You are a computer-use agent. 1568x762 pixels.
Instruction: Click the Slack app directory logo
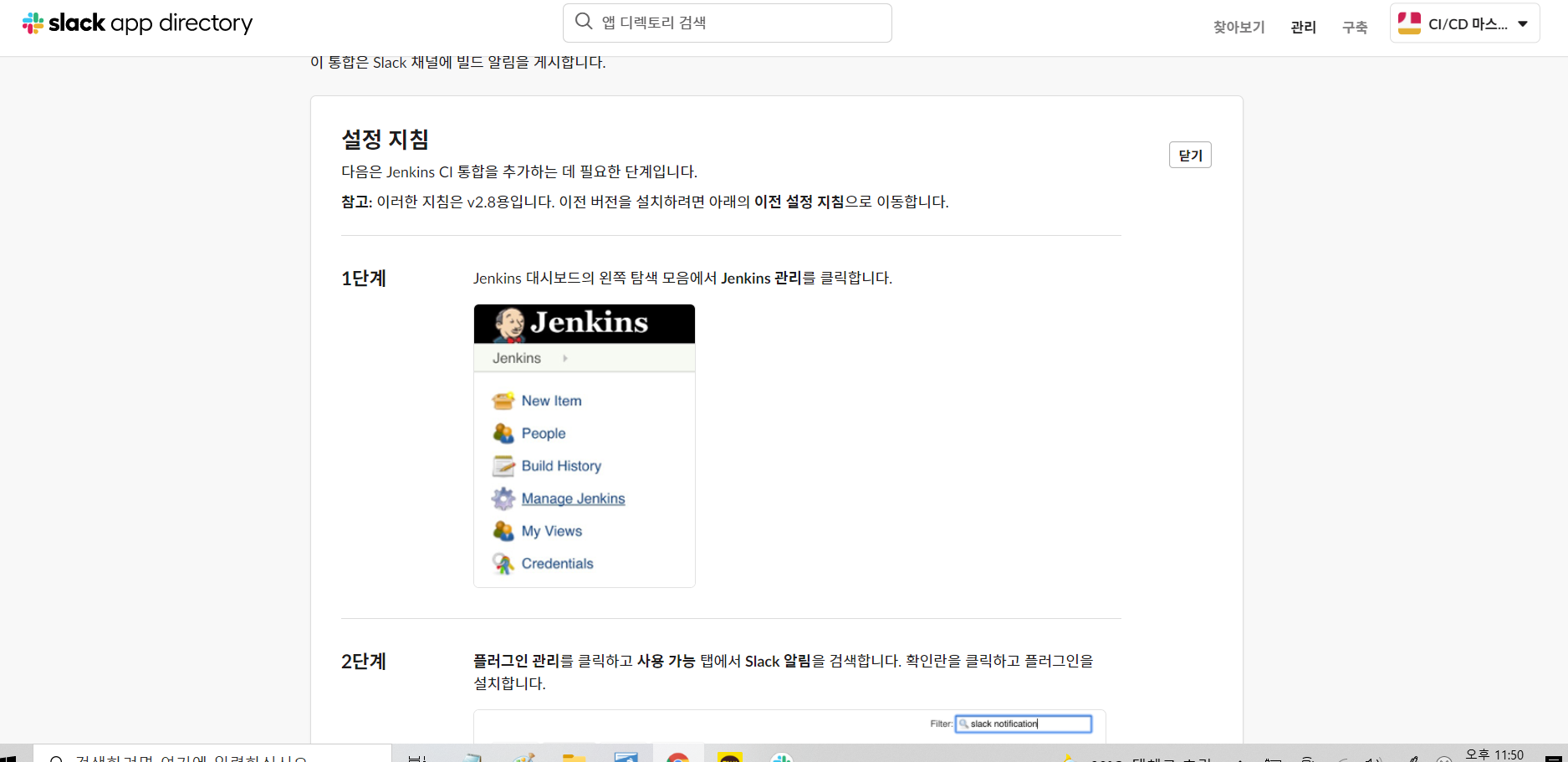137,23
